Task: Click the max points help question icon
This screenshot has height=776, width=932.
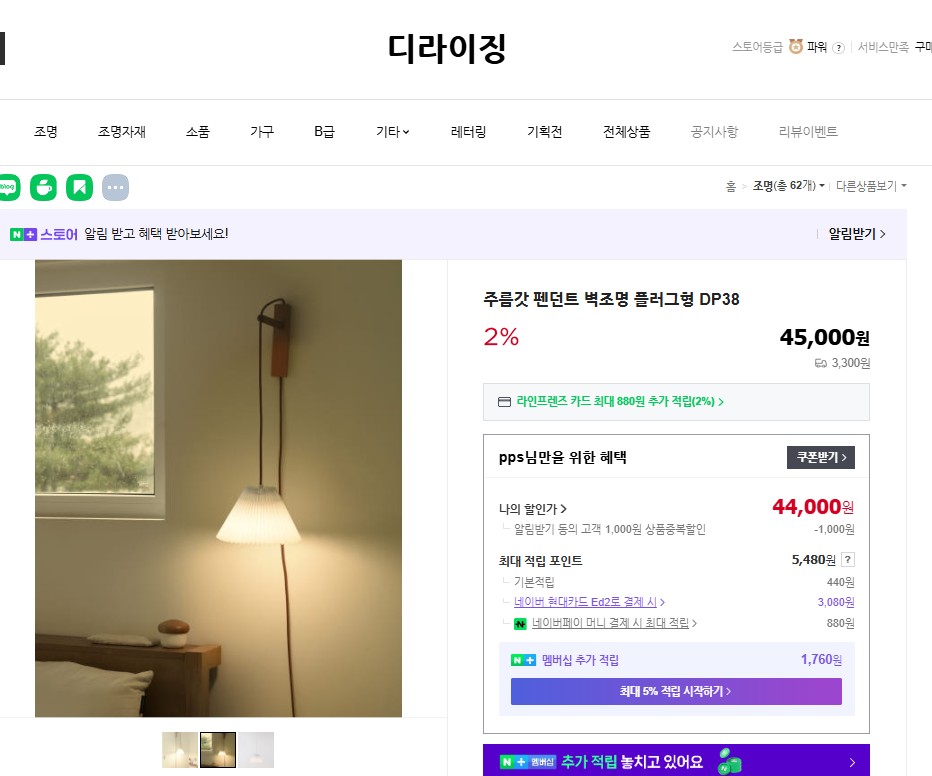Action: pos(848,559)
